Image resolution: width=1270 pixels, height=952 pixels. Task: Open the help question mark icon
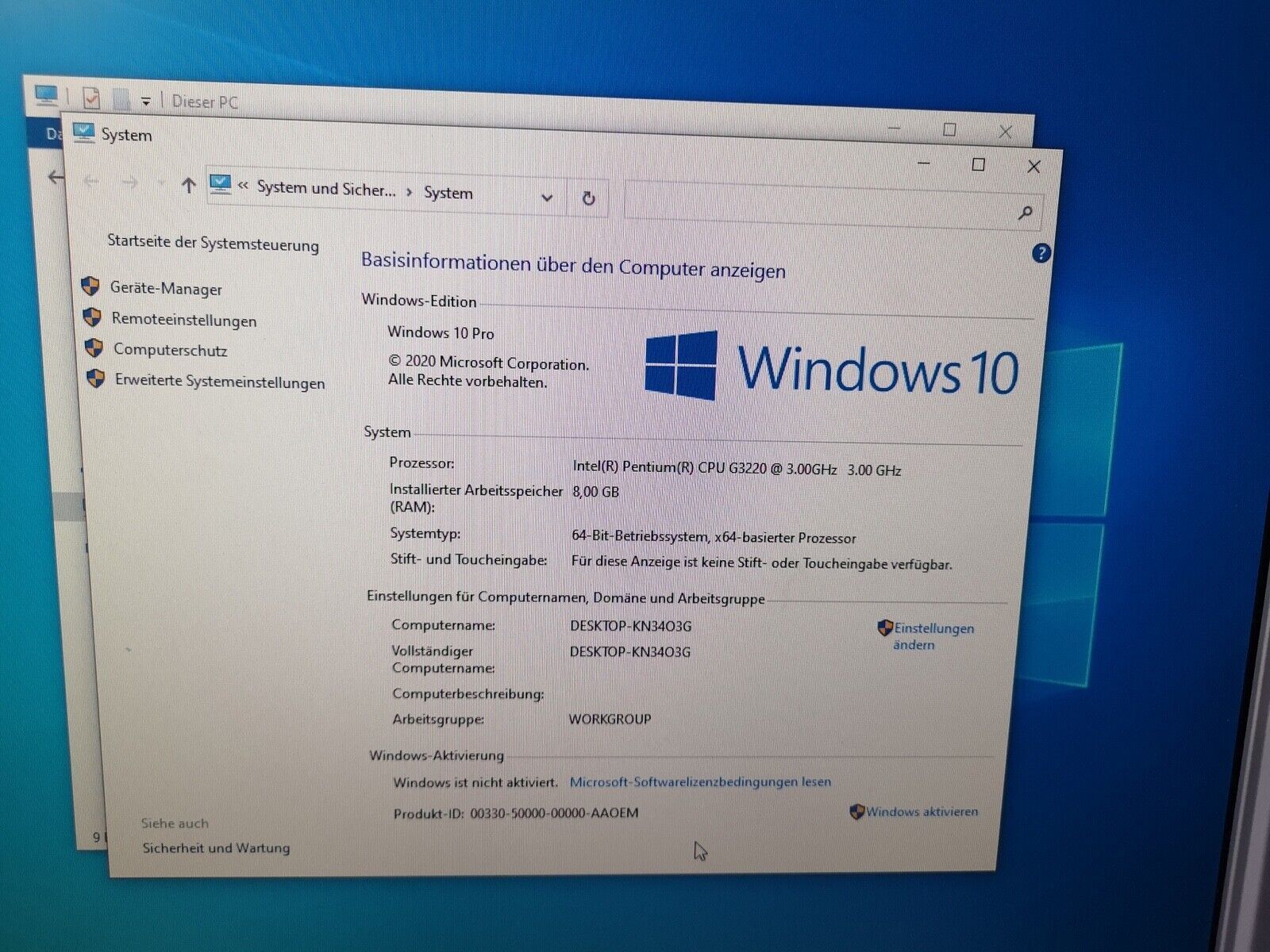point(1041,254)
